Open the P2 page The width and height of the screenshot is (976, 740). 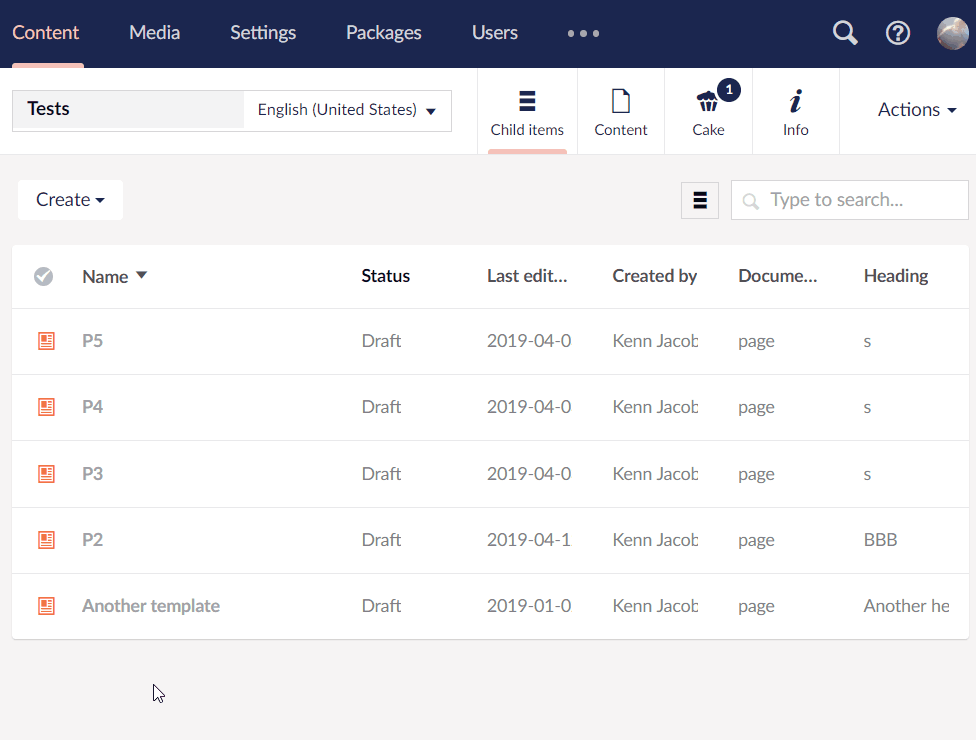click(x=92, y=539)
